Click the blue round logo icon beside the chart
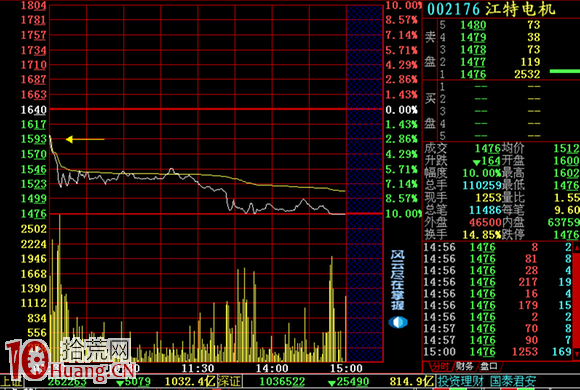 [x=398, y=322]
